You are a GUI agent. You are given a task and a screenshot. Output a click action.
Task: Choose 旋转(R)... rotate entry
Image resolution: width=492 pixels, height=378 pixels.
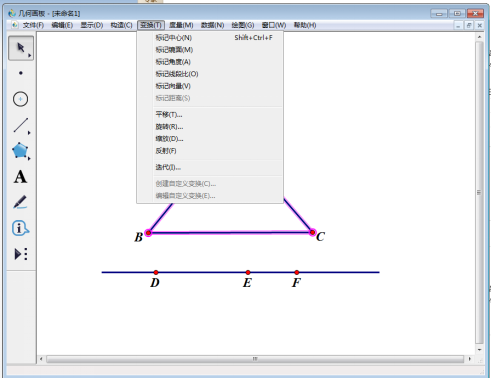pyautogui.click(x=210, y=127)
